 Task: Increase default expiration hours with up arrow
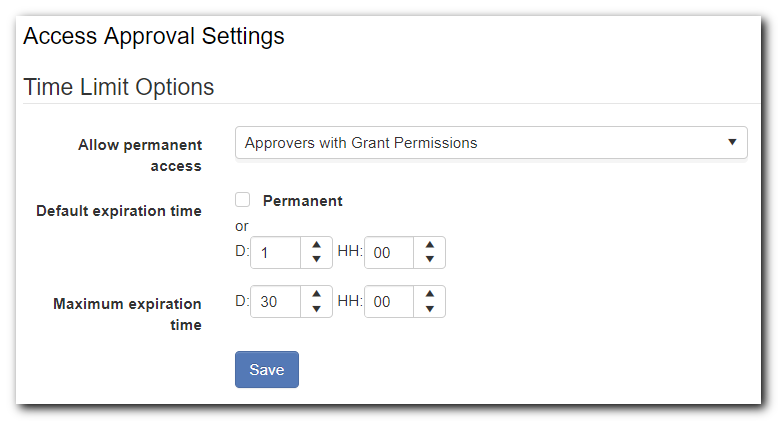[430, 245]
